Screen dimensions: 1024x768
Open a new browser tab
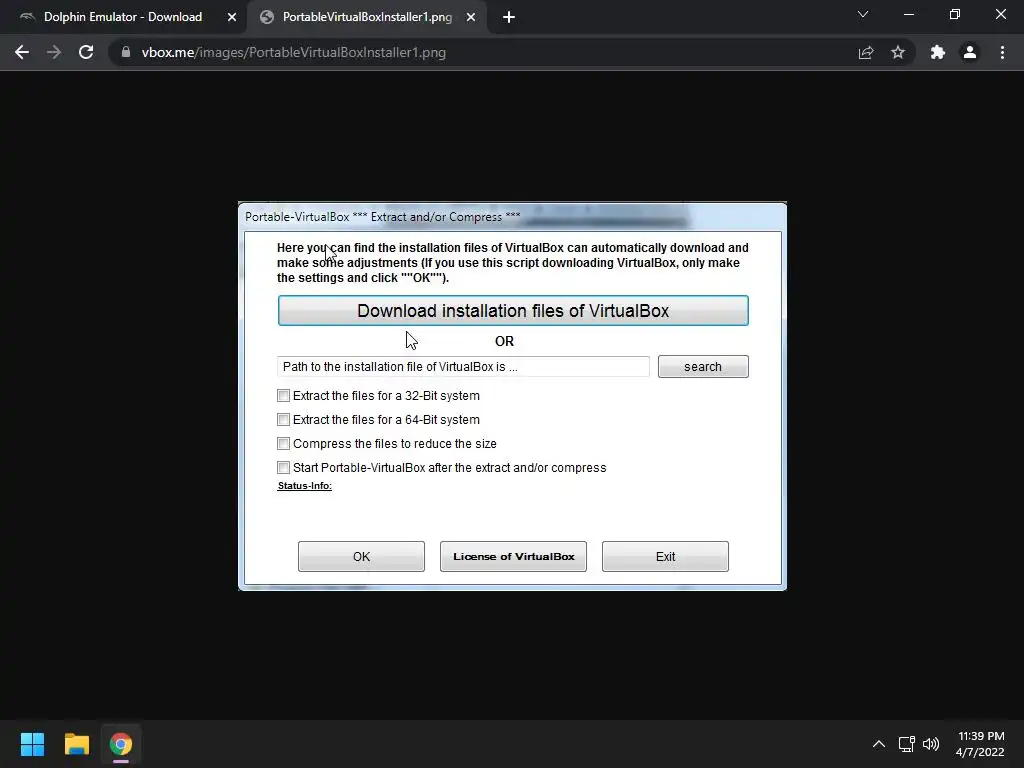tap(509, 17)
